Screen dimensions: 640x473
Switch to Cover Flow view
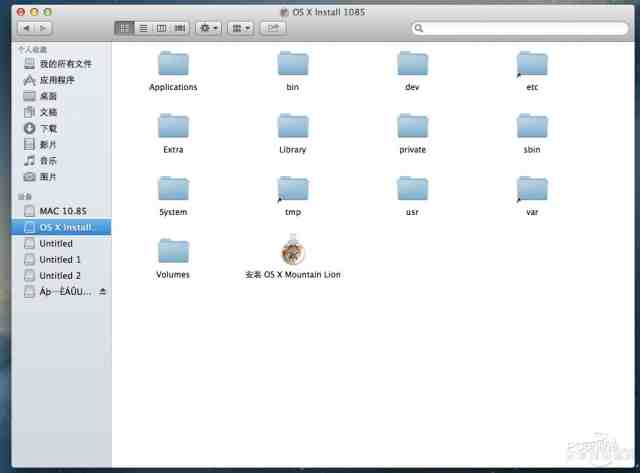click(x=180, y=28)
